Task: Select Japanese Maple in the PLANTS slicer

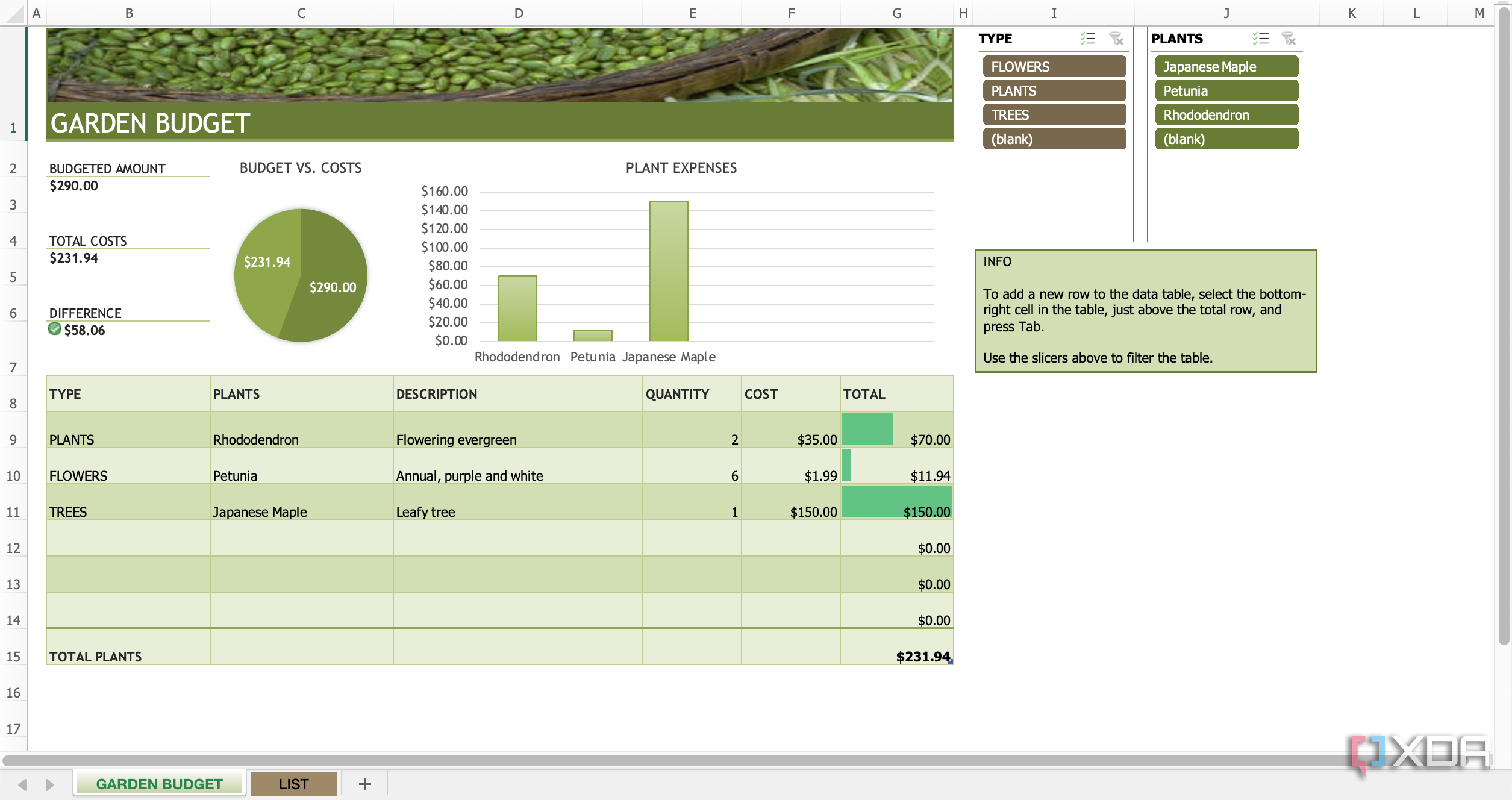Action: pyautogui.click(x=1226, y=66)
